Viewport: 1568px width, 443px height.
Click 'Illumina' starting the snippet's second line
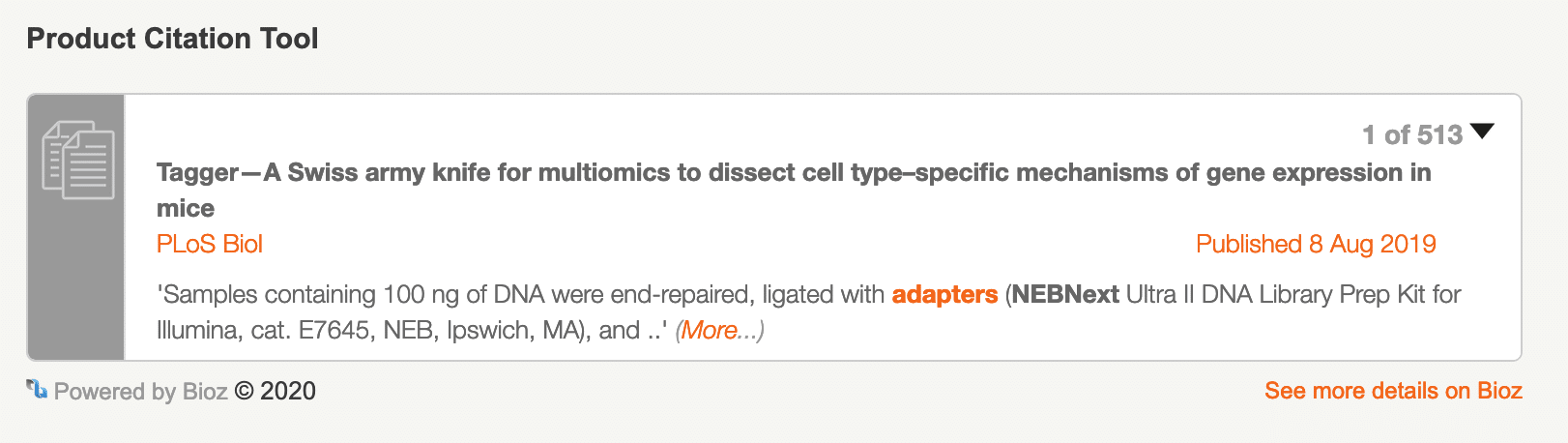click(x=199, y=330)
